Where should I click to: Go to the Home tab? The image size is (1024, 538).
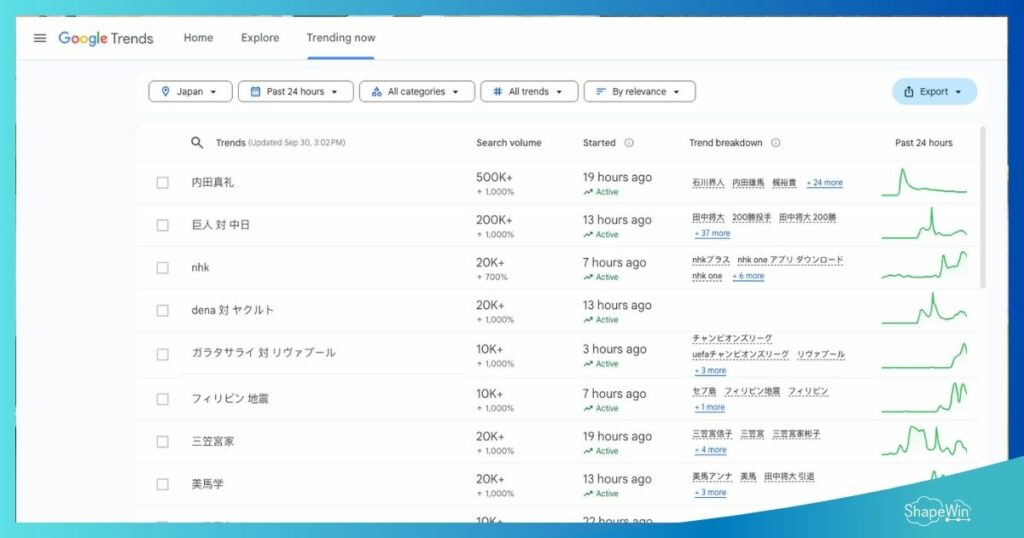point(198,38)
